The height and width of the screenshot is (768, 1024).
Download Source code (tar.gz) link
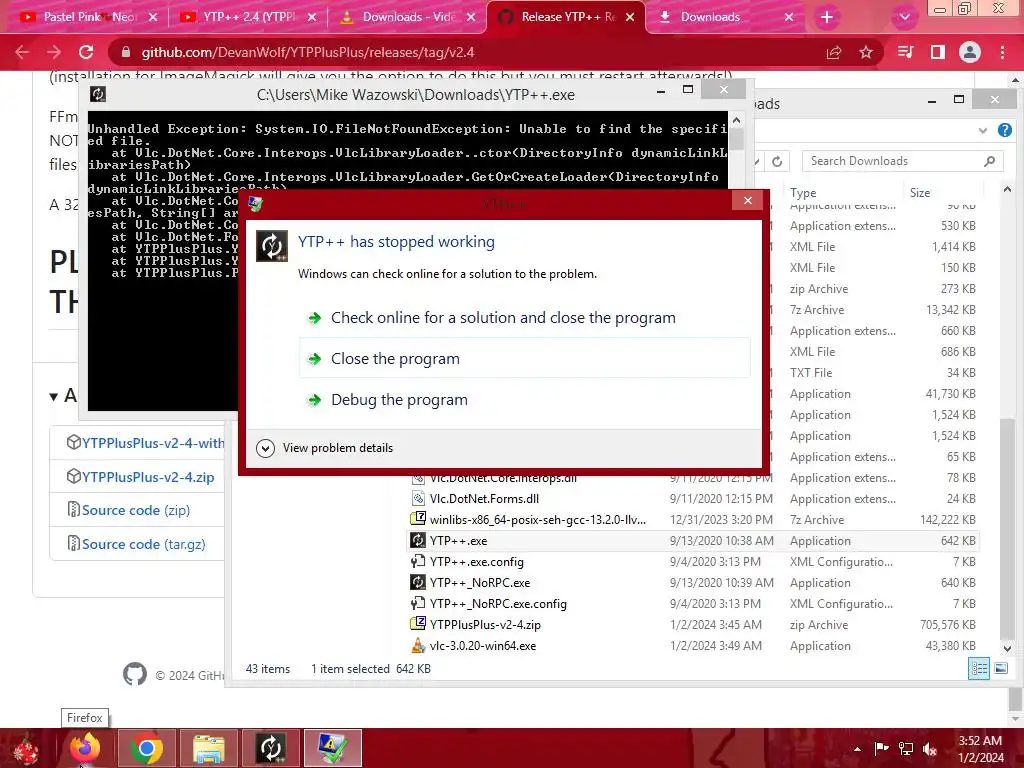(x=144, y=544)
